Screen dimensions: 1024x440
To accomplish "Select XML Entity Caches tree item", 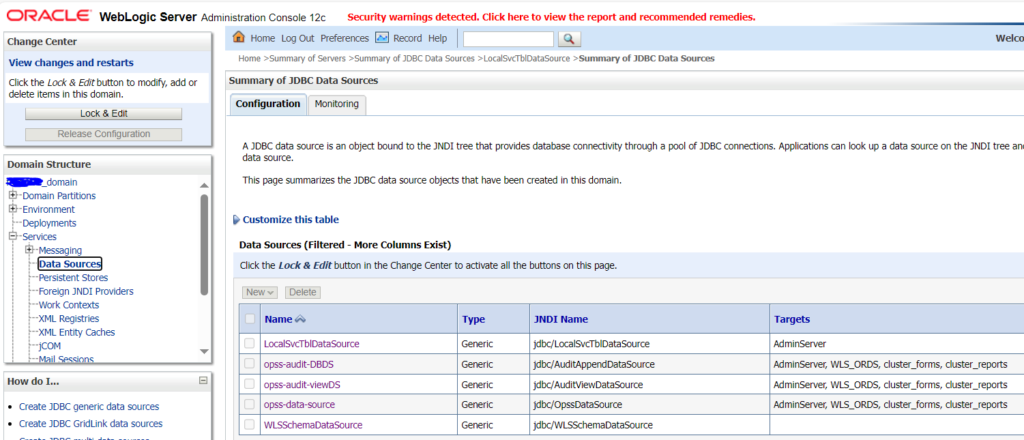I will pyautogui.click(x=76, y=332).
